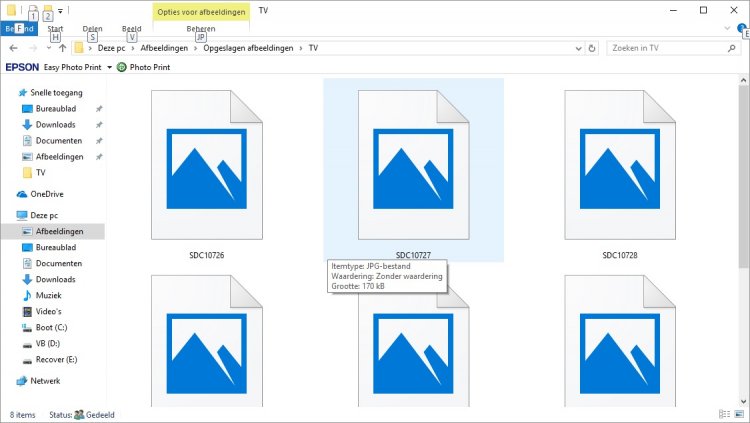Select Boot (C:) drive
Screen dimensions: 750x423
(x=50, y=327)
